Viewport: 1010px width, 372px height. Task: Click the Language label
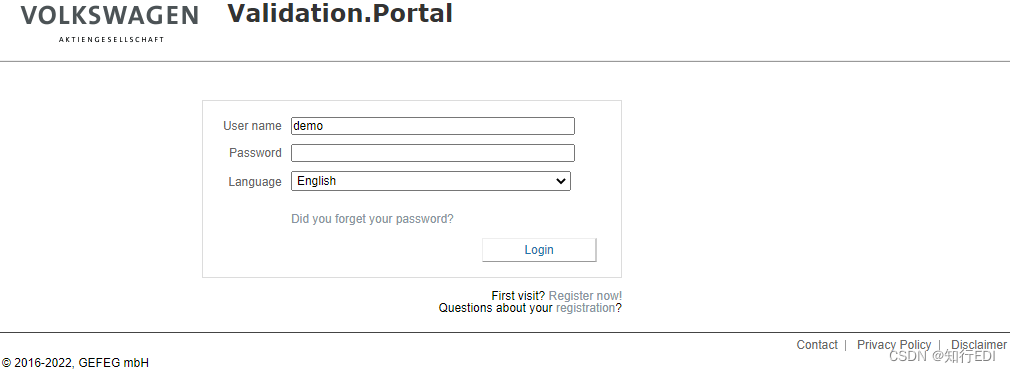point(255,181)
